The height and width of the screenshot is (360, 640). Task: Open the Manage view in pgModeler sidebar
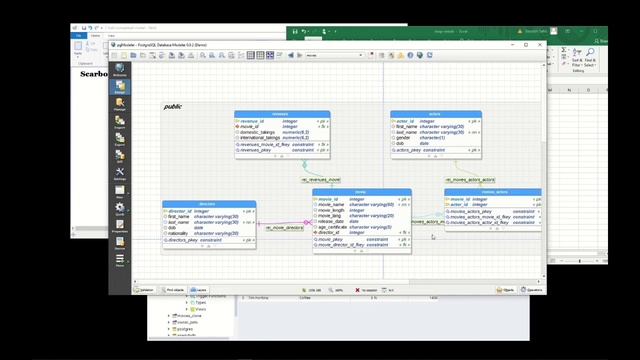(x=120, y=104)
